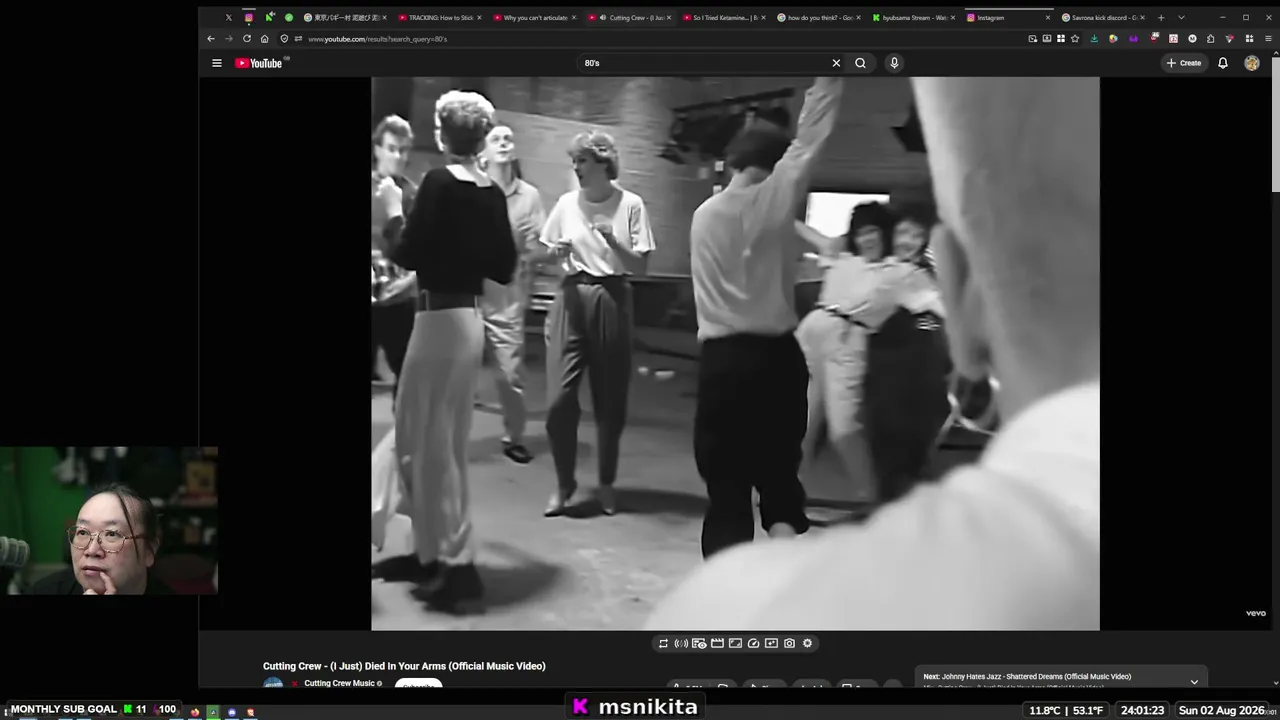
Task: Open Firefox from the taskbar
Action: coord(195,712)
